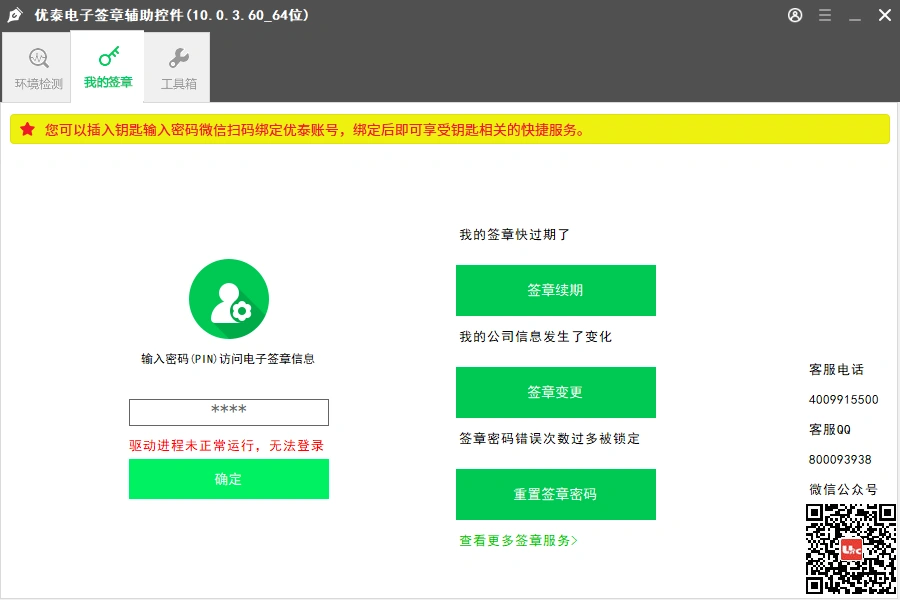Click the 签章续期 renewal button
The height and width of the screenshot is (600, 900).
pos(555,290)
